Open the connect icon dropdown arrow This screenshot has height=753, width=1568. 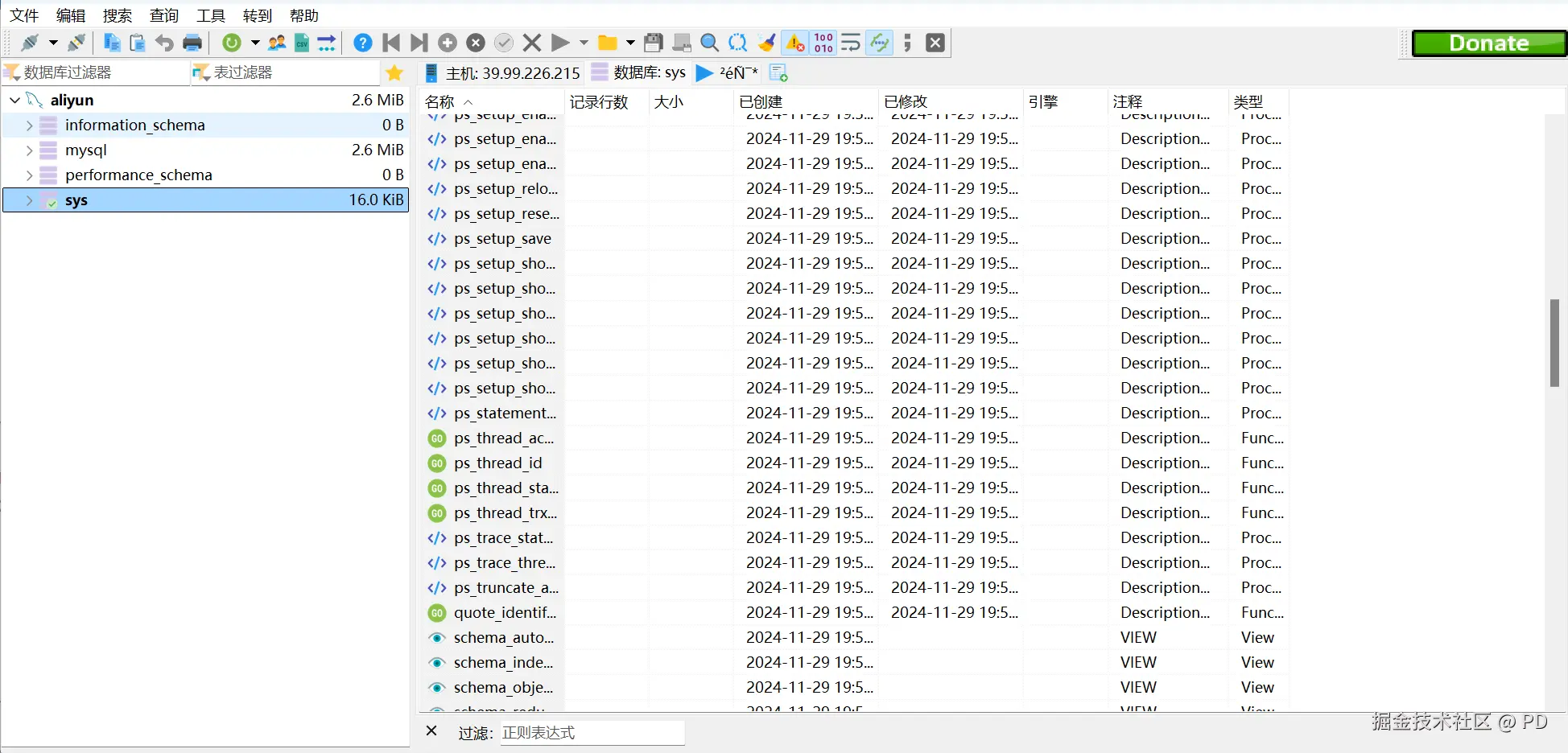click(x=53, y=43)
